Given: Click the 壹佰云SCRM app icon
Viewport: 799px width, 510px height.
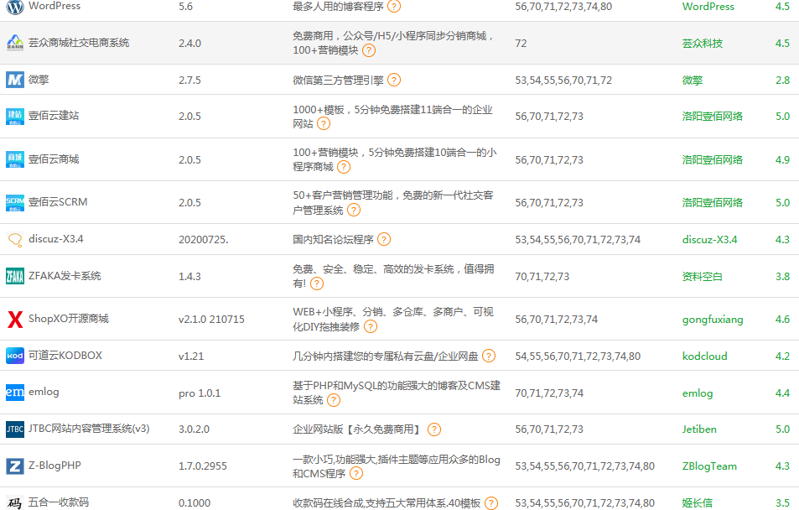Looking at the screenshot, I should (x=15, y=202).
